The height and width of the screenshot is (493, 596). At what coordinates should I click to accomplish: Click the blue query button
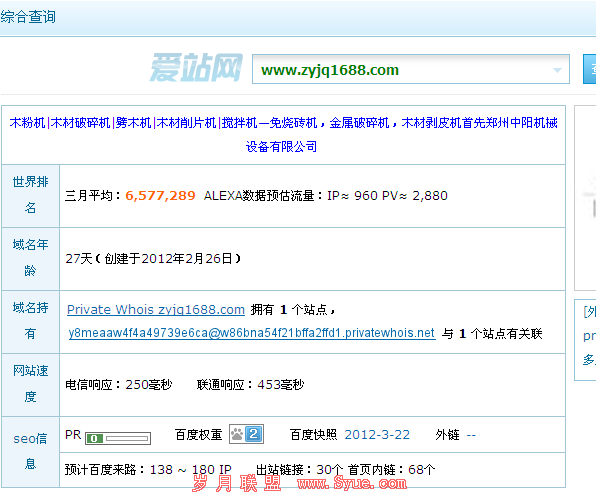coord(590,69)
